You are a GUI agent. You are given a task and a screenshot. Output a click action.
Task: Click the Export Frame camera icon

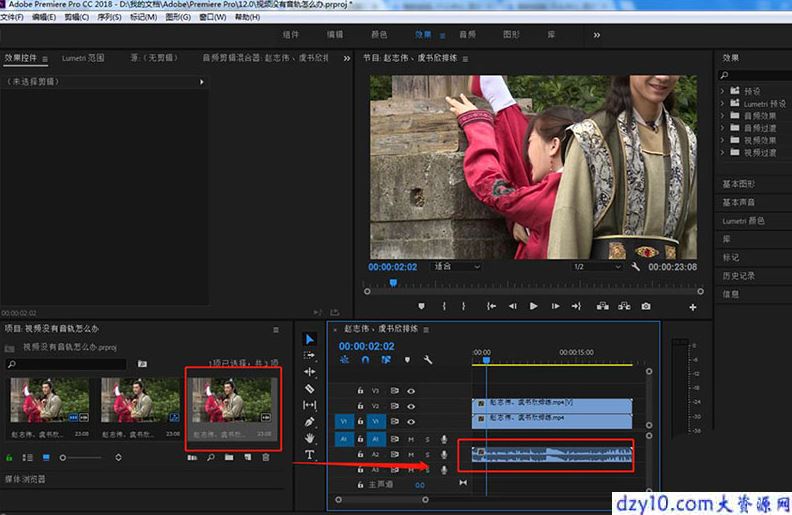646,306
